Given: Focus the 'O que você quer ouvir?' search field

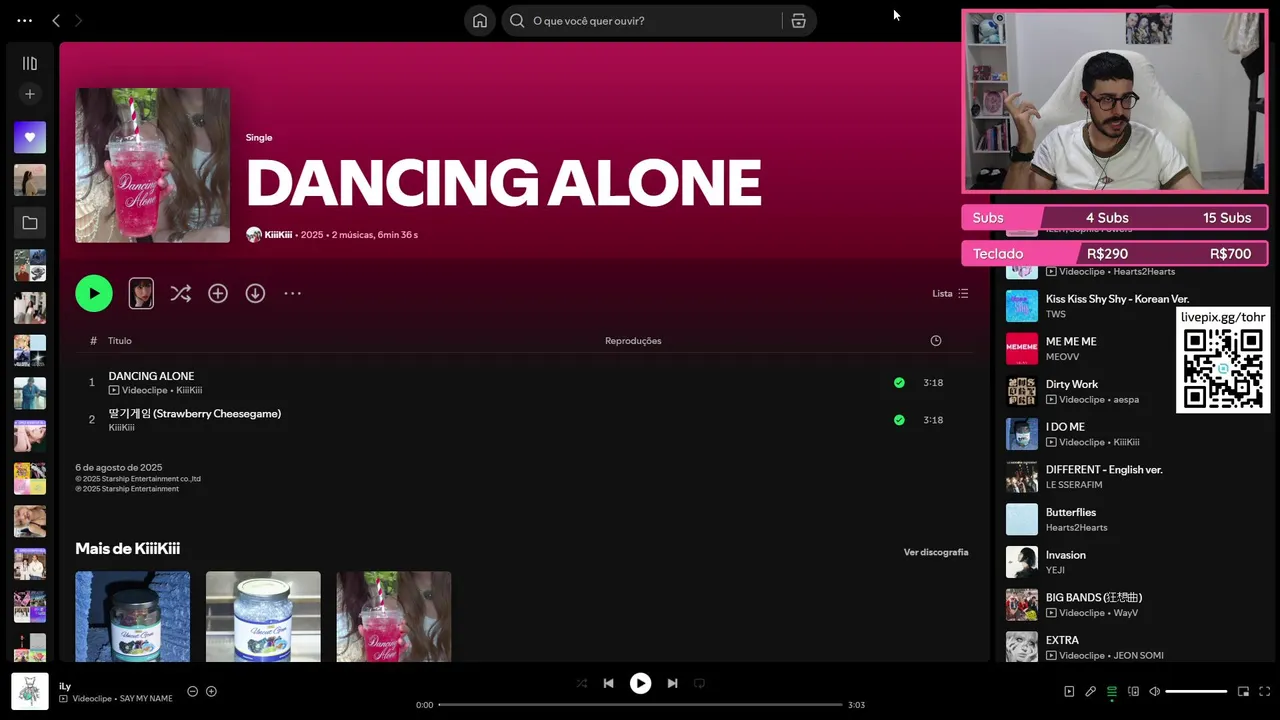Looking at the screenshot, I should click(x=642, y=20).
